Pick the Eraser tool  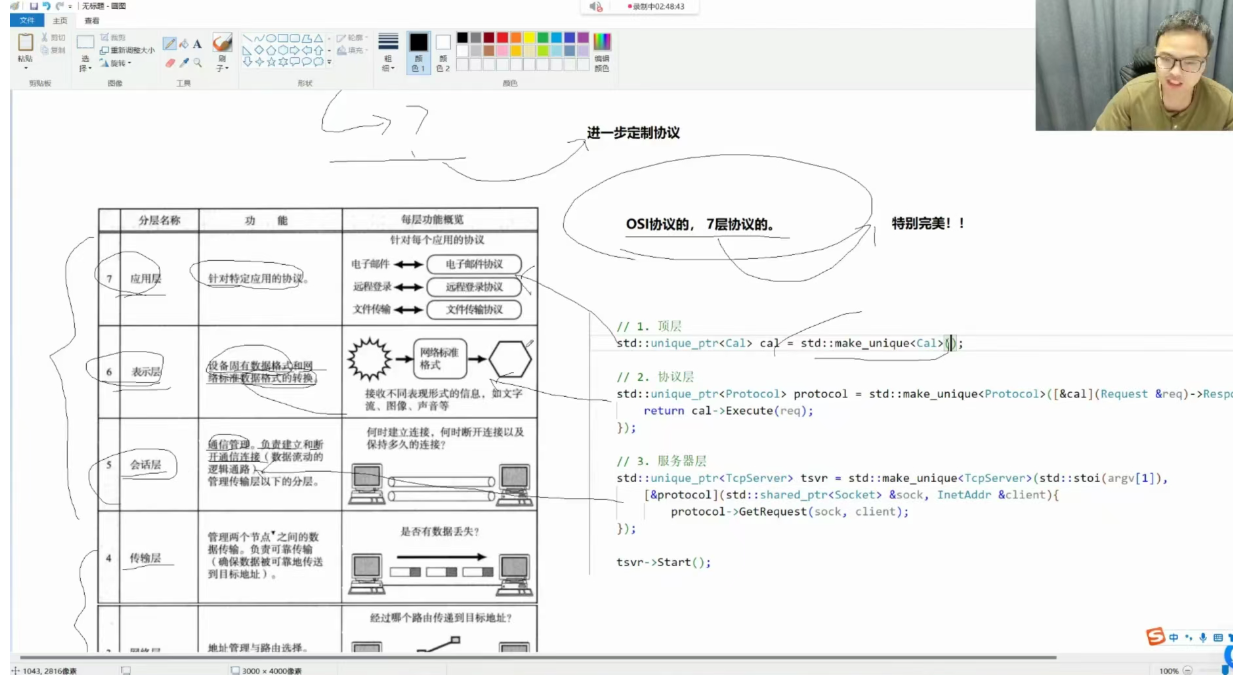(x=169, y=62)
